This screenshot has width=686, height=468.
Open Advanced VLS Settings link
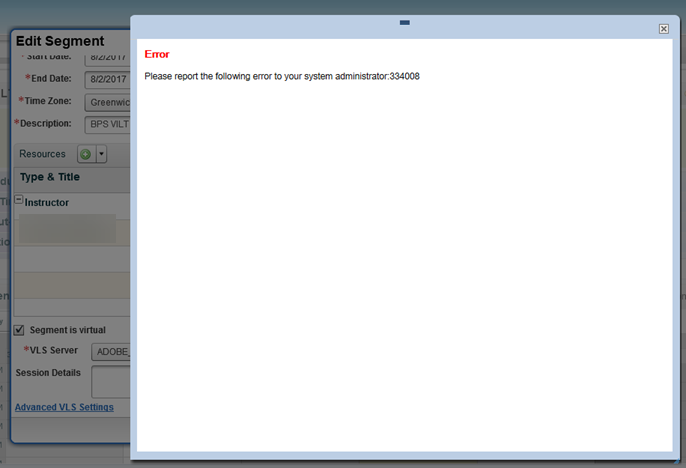coord(64,407)
